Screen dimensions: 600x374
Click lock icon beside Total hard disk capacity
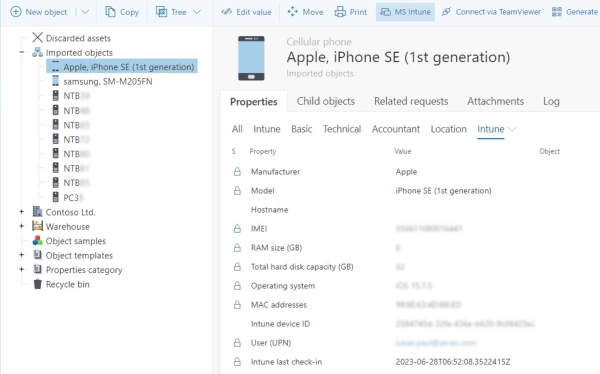(237, 267)
